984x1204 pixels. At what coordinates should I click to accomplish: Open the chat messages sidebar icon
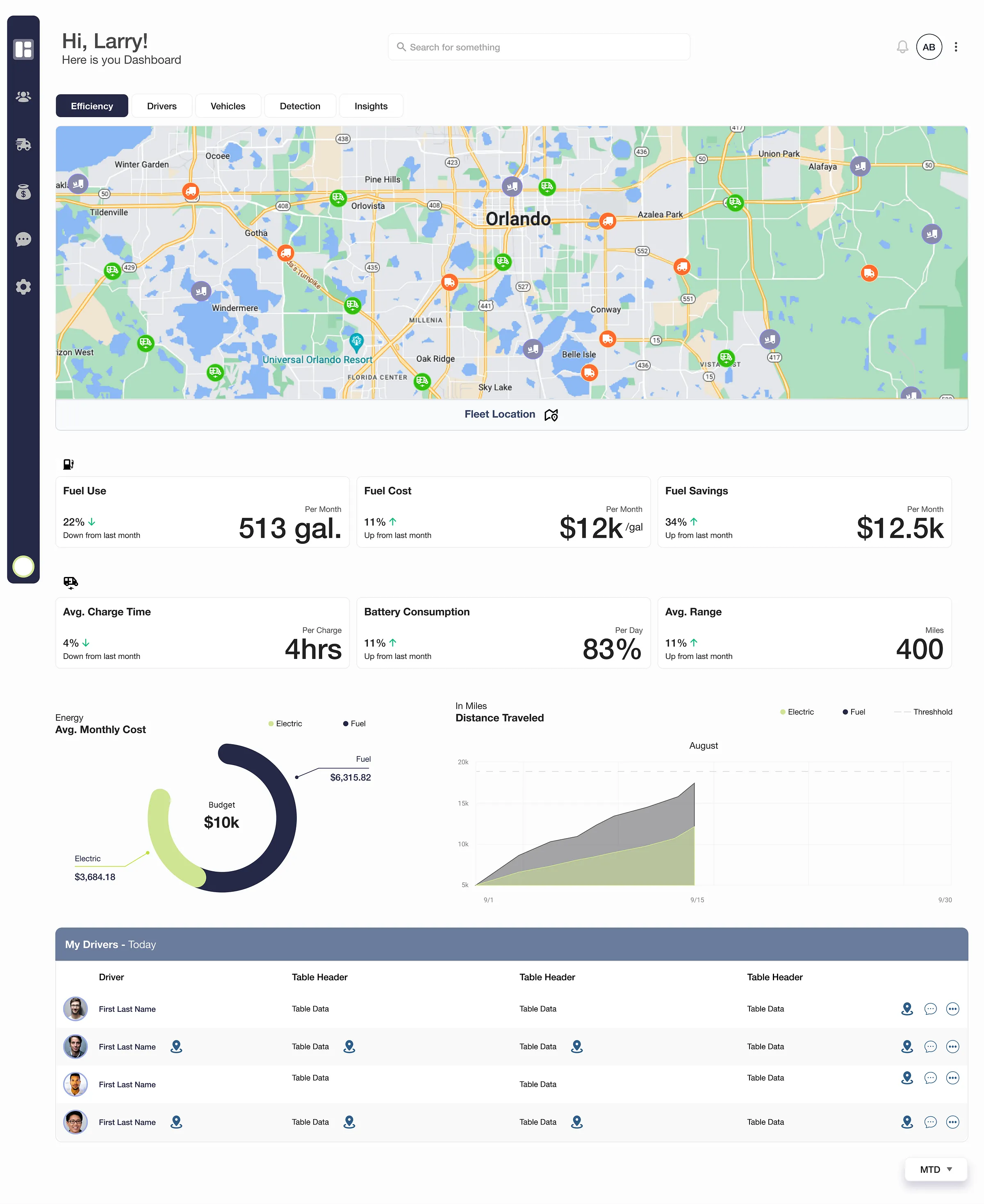pos(23,239)
